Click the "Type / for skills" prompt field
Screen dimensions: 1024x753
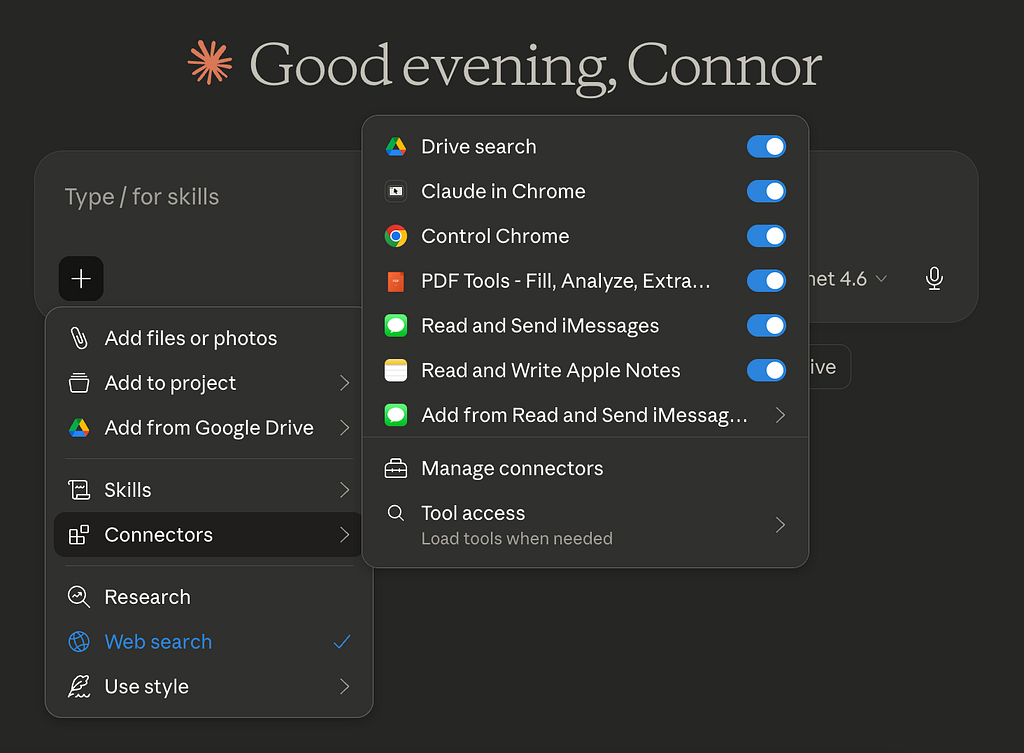pyautogui.click(x=142, y=197)
